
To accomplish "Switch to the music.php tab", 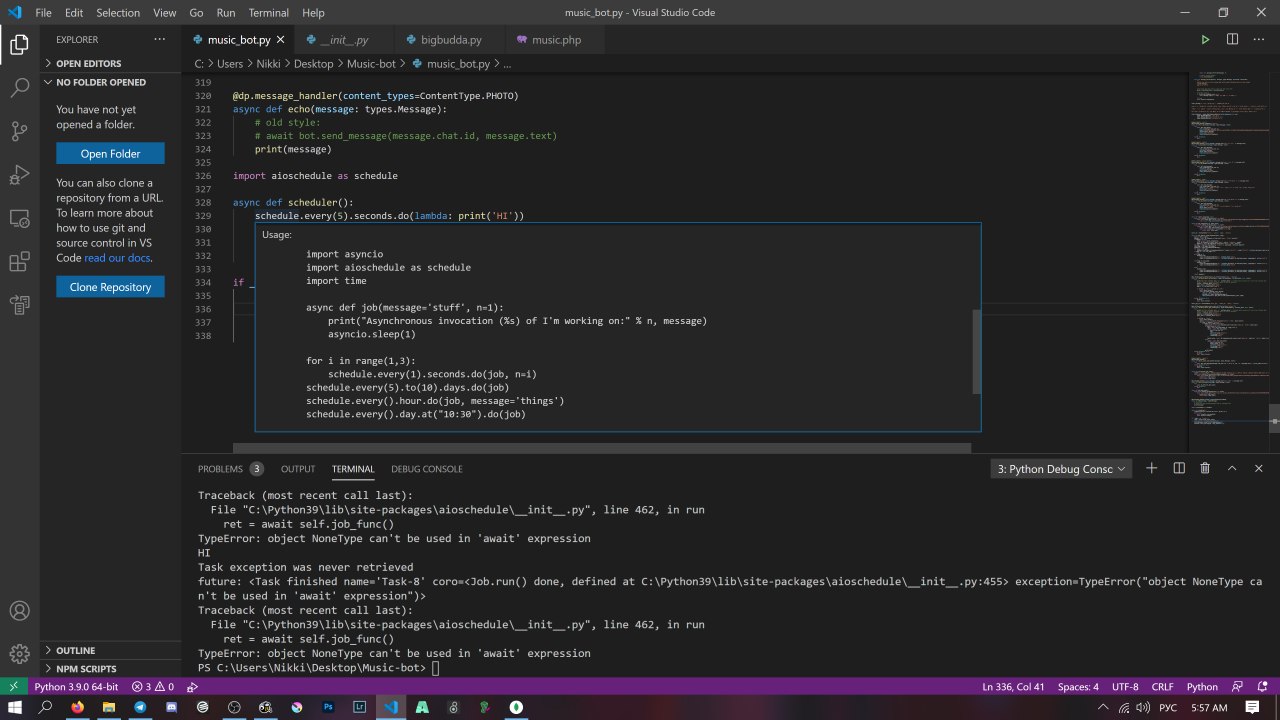I will [555, 40].
